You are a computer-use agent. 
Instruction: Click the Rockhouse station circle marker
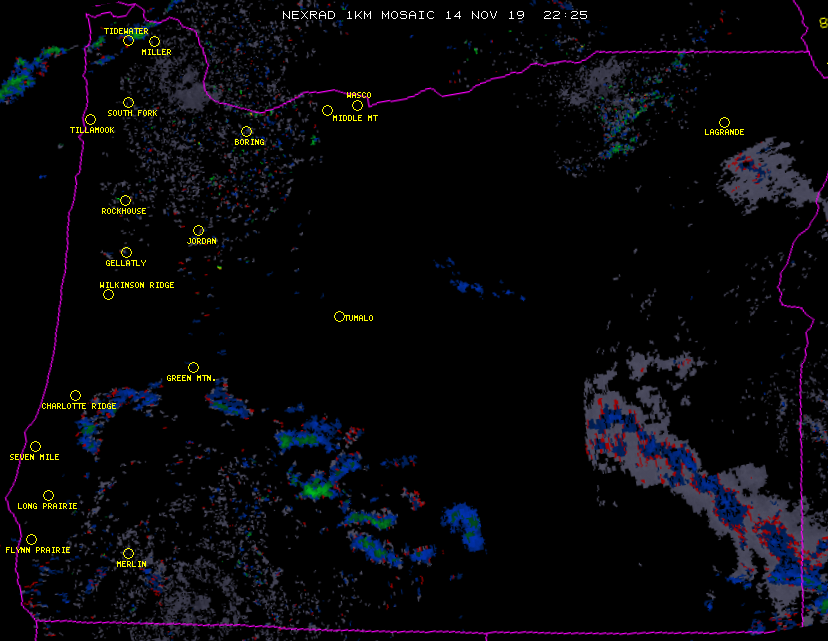(125, 200)
